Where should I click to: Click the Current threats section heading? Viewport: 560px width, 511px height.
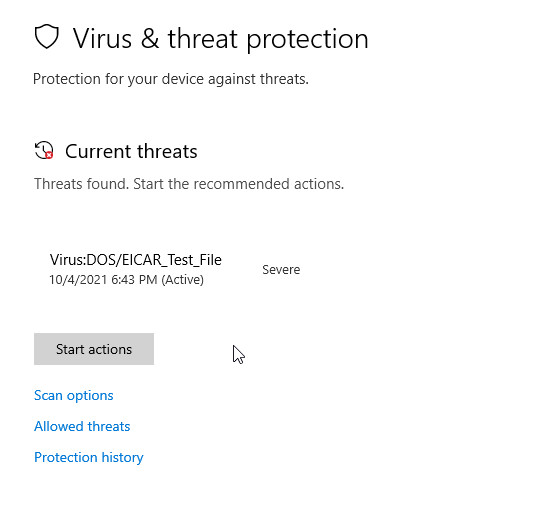(x=131, y=151)
